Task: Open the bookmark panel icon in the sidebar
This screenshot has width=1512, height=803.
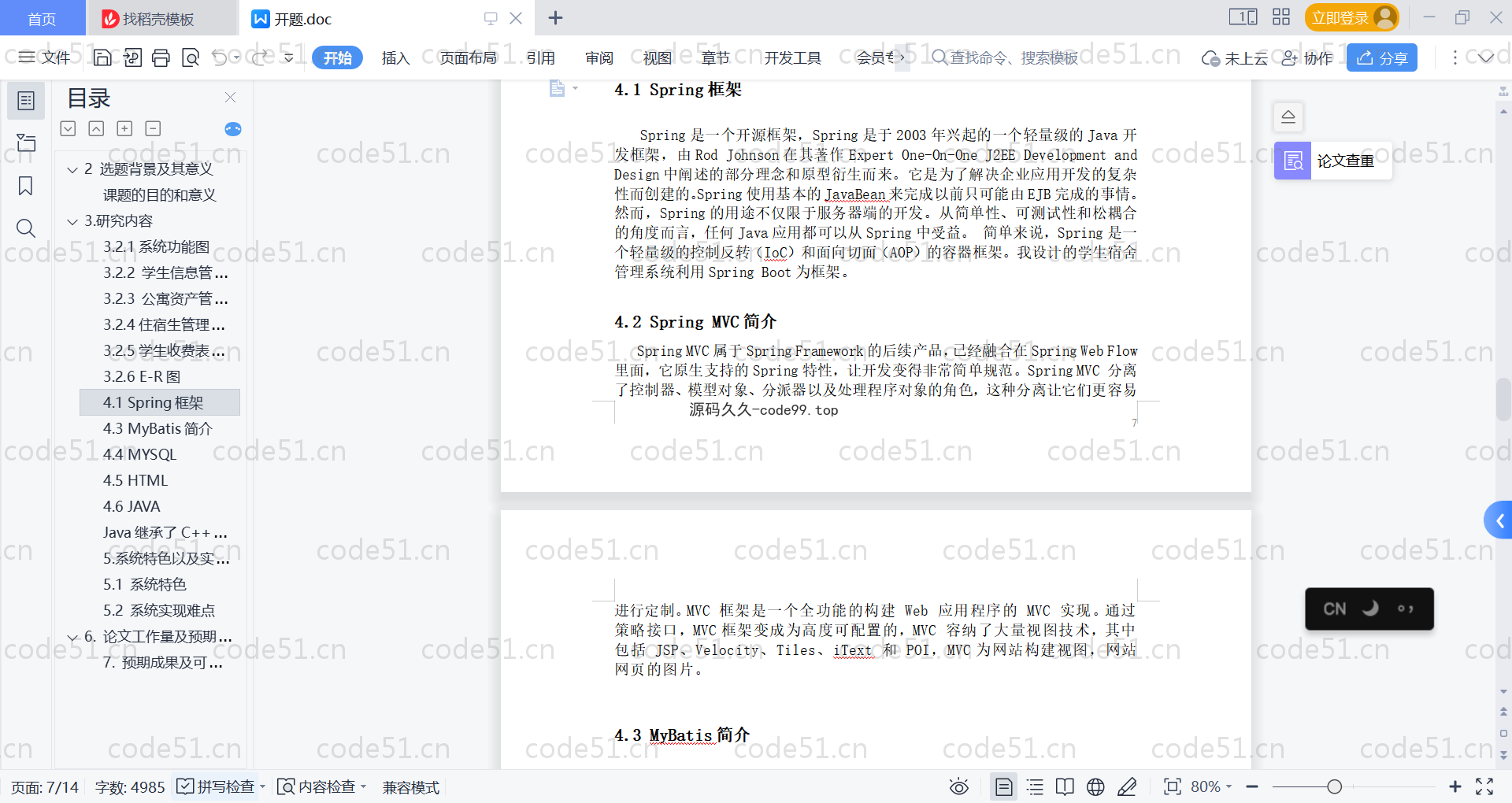Action: [26, 186]
